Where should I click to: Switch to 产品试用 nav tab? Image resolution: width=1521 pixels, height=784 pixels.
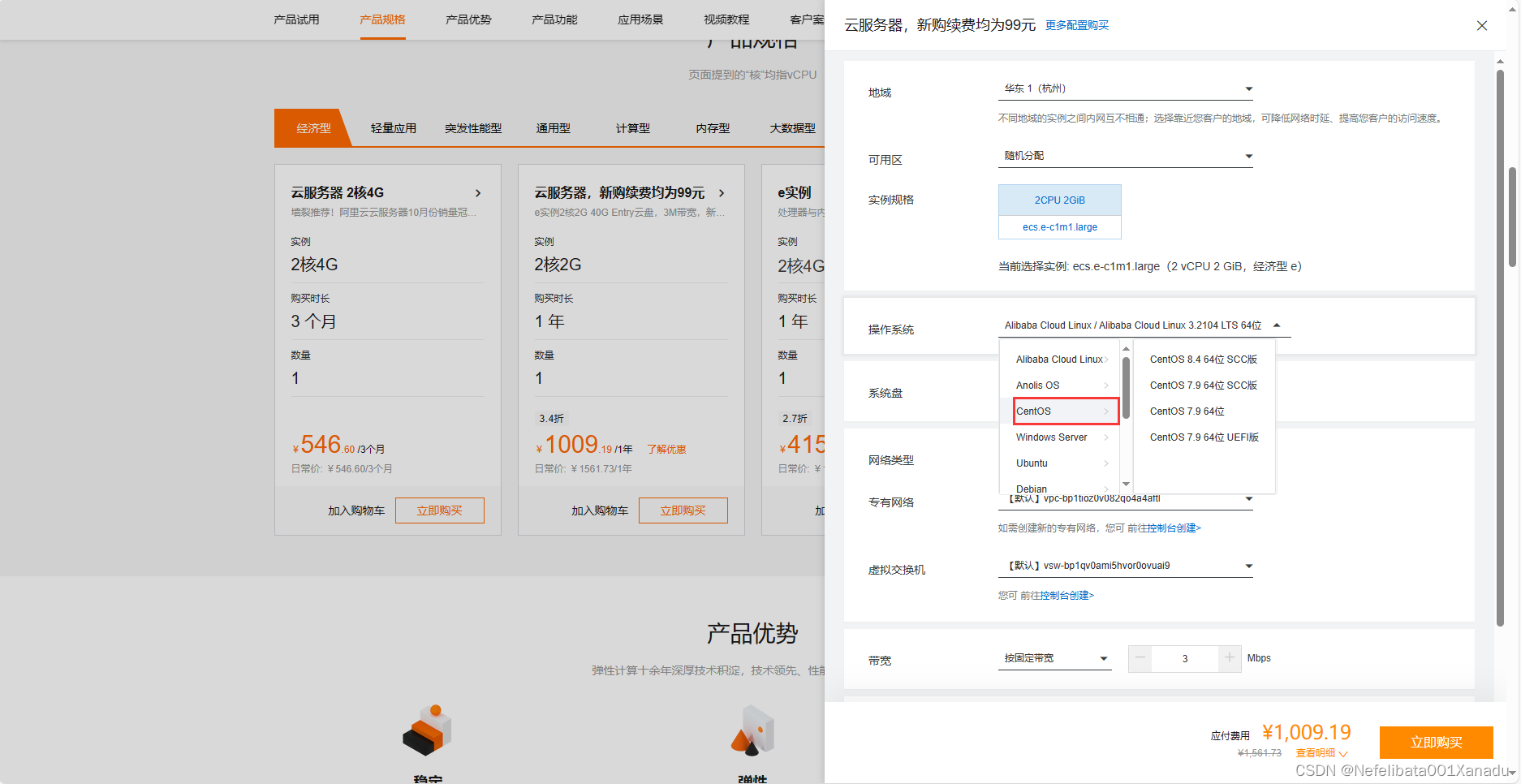(296, 19)
